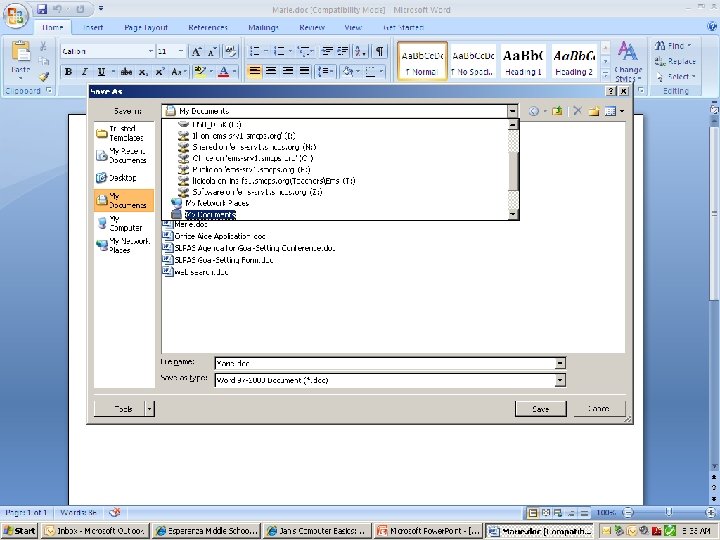
Task: Toggle Strikethrough formatting
Action: point(126,72)
